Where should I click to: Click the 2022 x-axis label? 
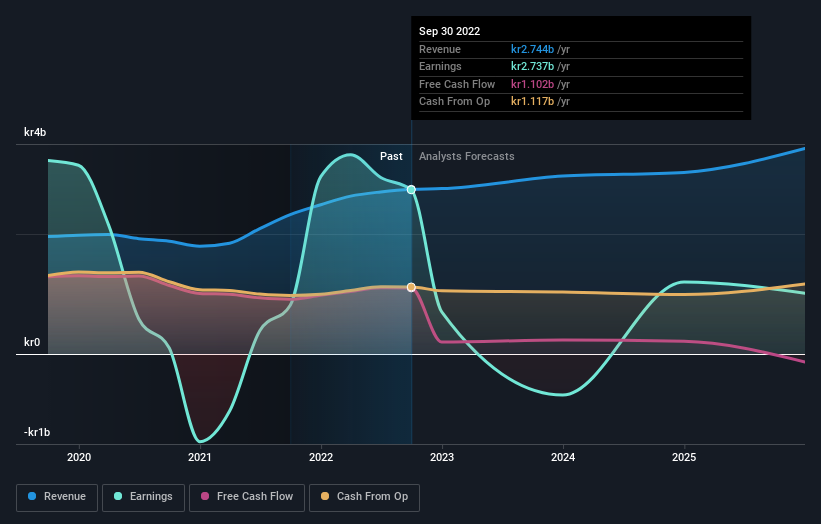[x=321, y=458]
